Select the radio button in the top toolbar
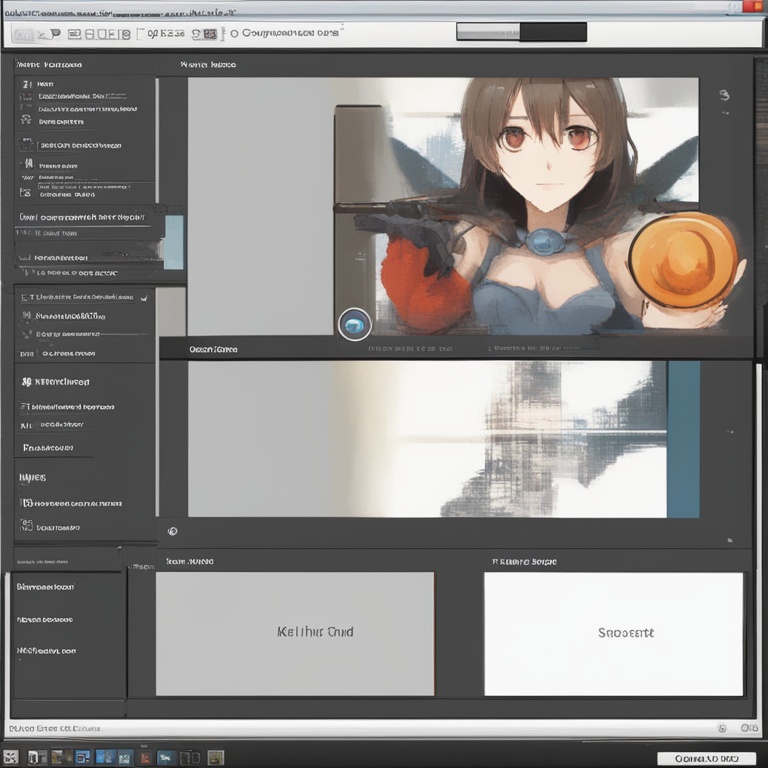768x768 pixels. tap(234, 33)
